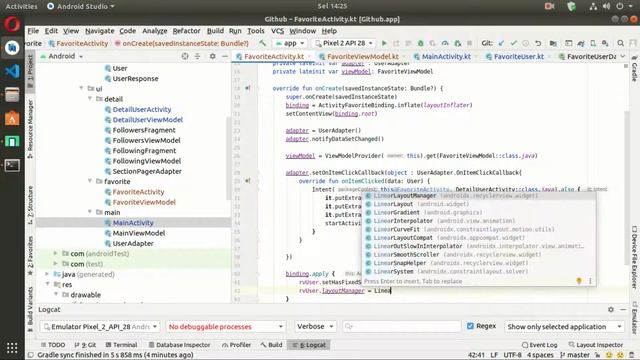
Task: Open the autocomplete popup options menu
Action: 590,281
